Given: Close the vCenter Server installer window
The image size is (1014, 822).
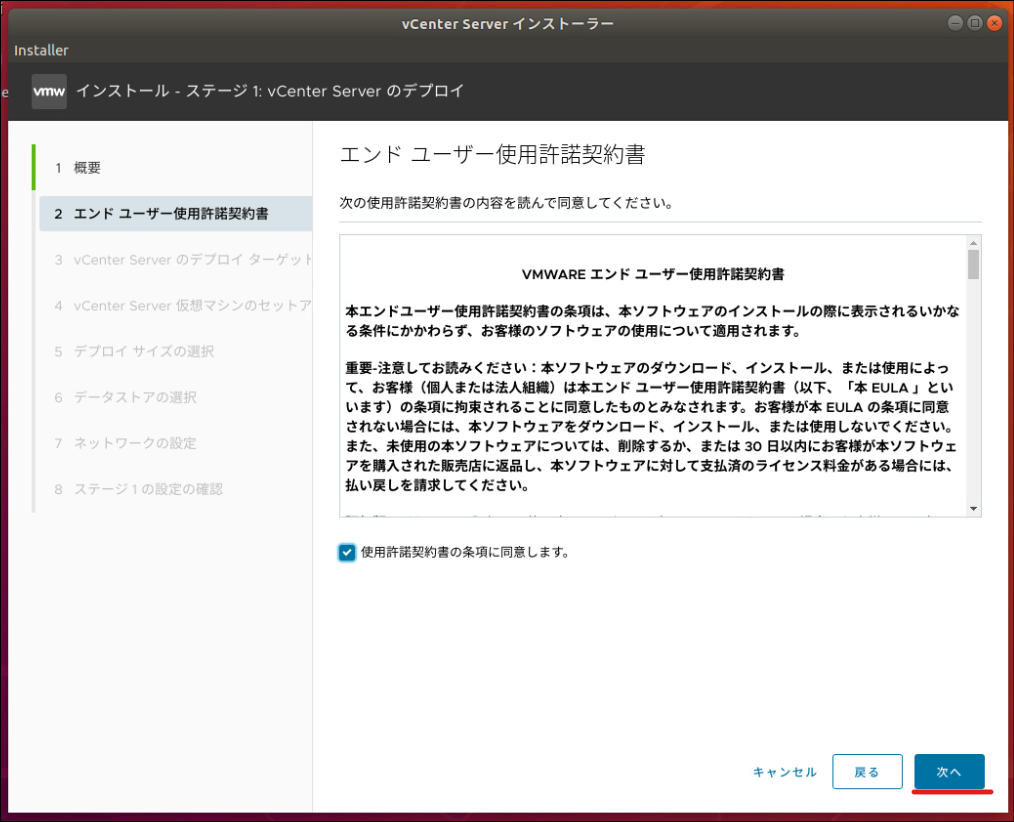Looking at the screenshot, I should pyautogui.click(x=994, y=23).
